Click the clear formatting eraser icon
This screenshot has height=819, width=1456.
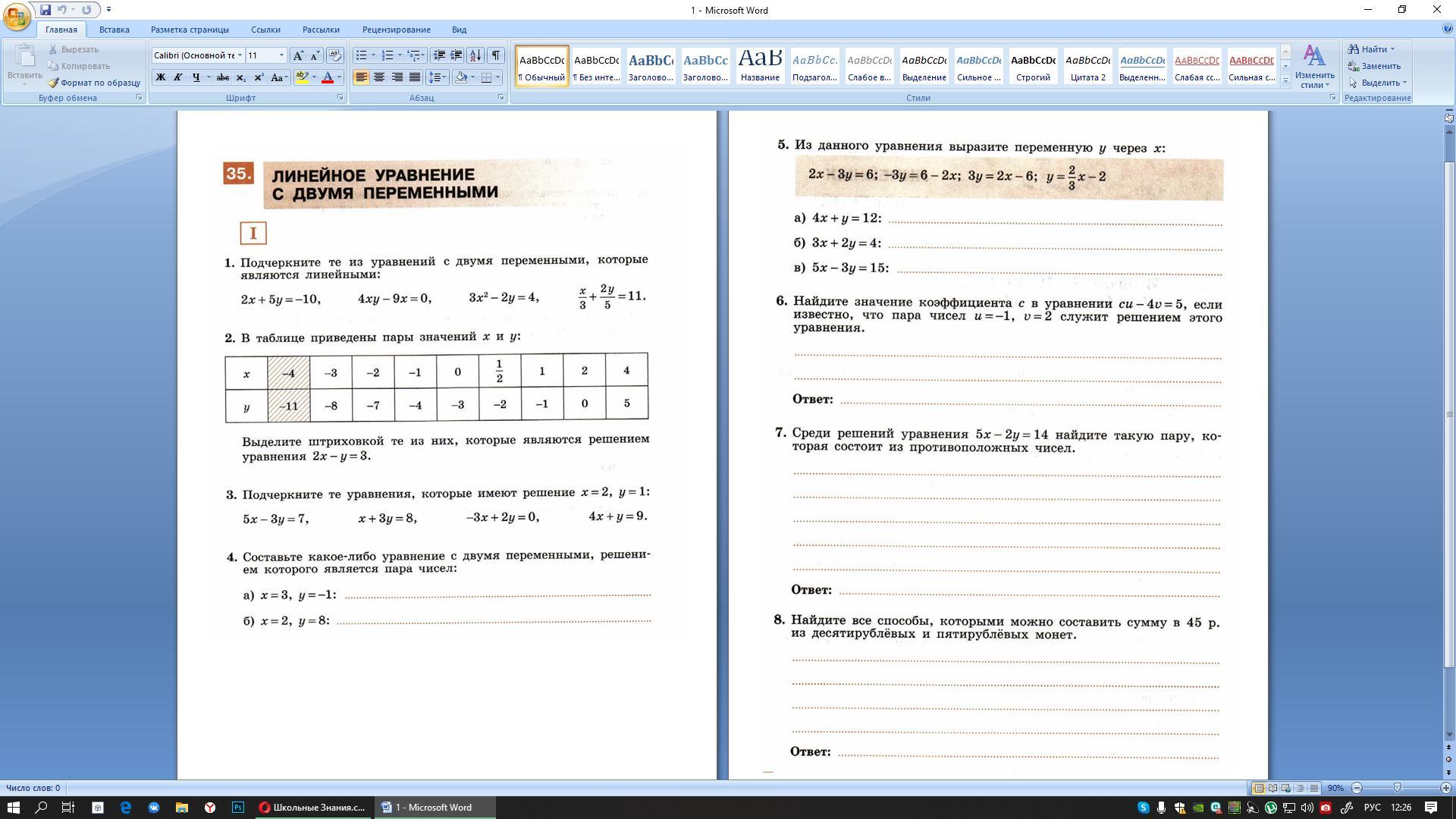point(334,55)
